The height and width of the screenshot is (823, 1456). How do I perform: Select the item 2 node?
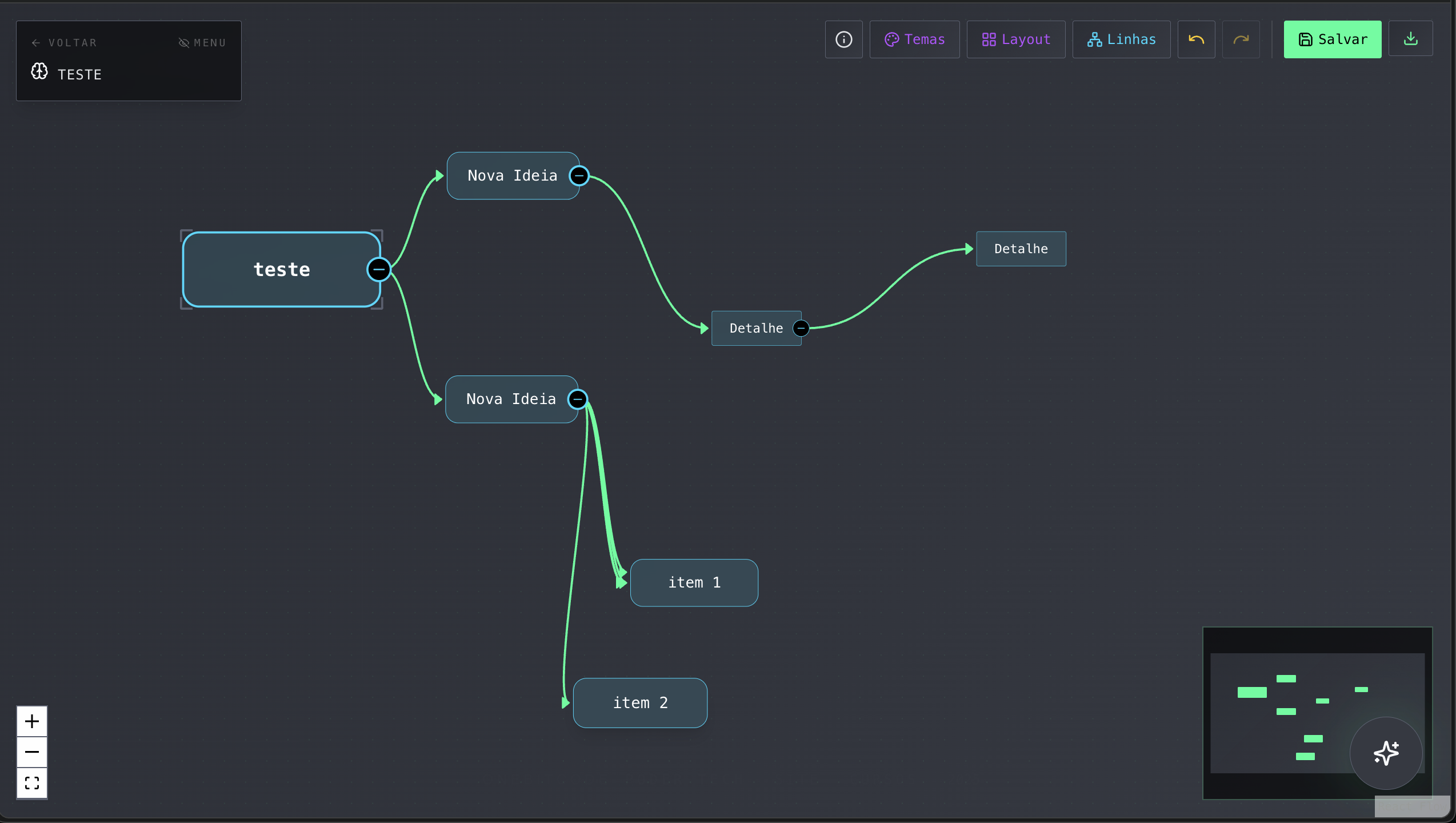click(x=640, y=703)
